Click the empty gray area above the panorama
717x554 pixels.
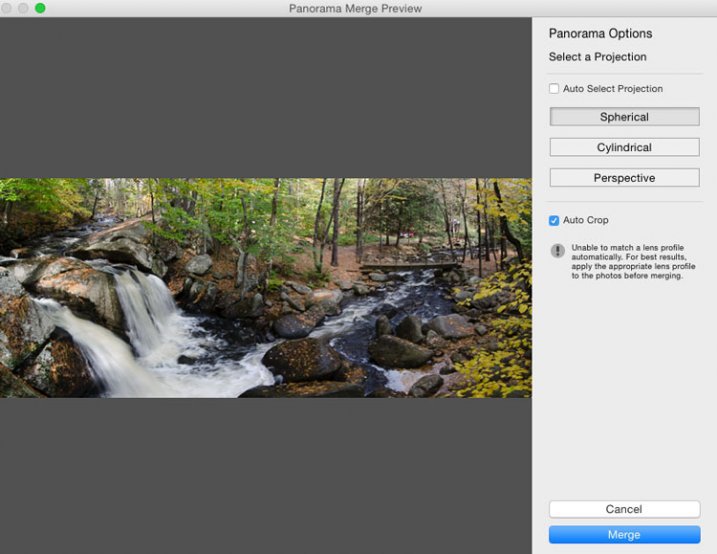point(265,95)
